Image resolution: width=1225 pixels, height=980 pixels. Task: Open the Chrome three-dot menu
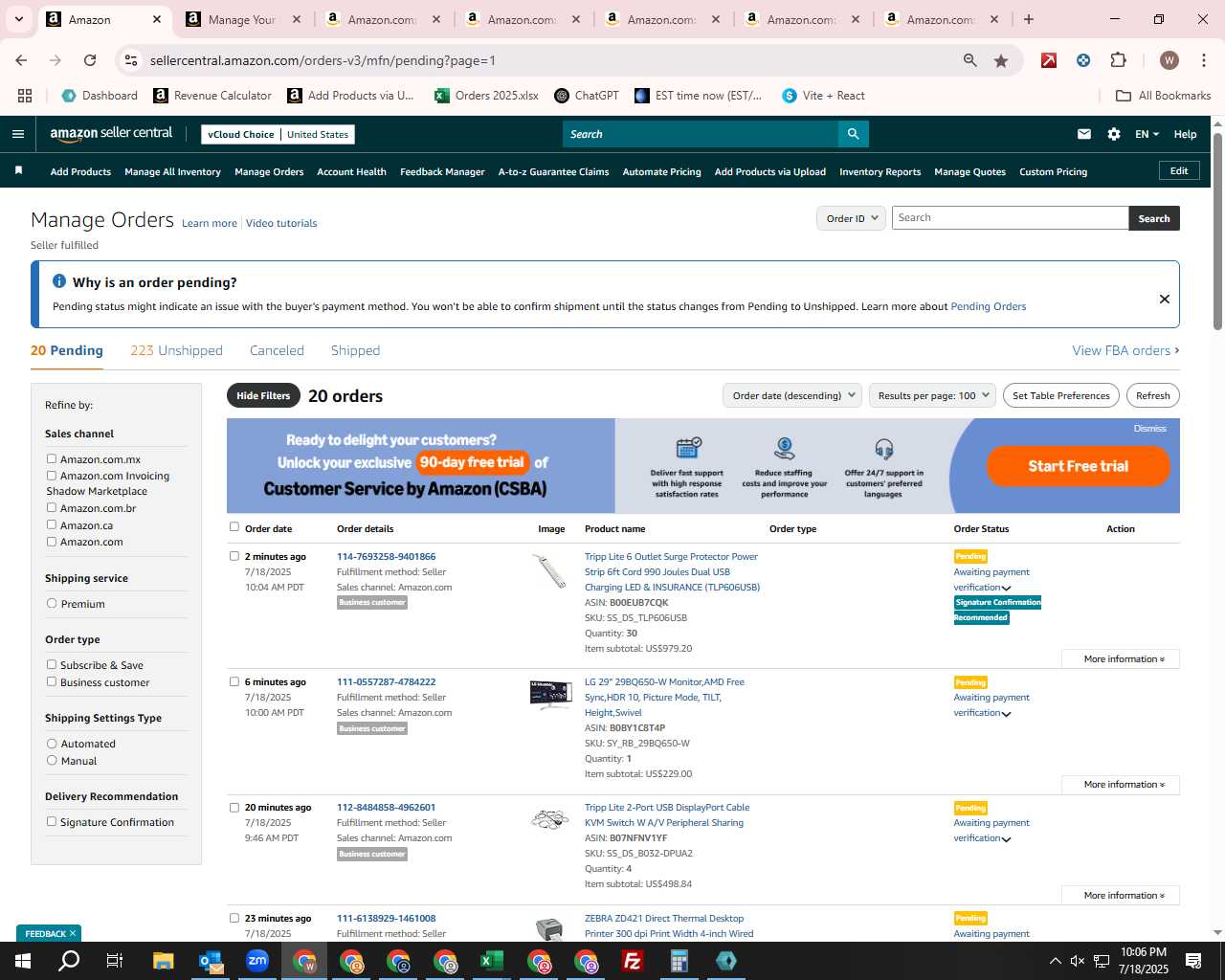pos(1202,60)
